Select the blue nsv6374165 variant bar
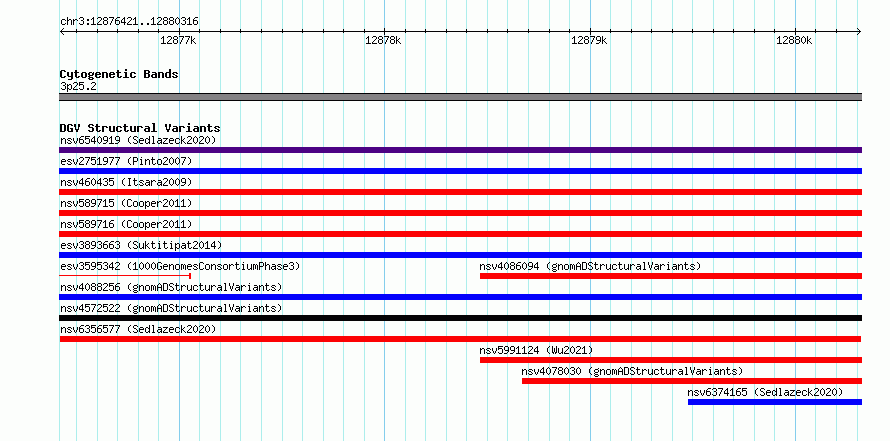Image resolution: width=890 pixels, height=441 pixels. (775, 402)
